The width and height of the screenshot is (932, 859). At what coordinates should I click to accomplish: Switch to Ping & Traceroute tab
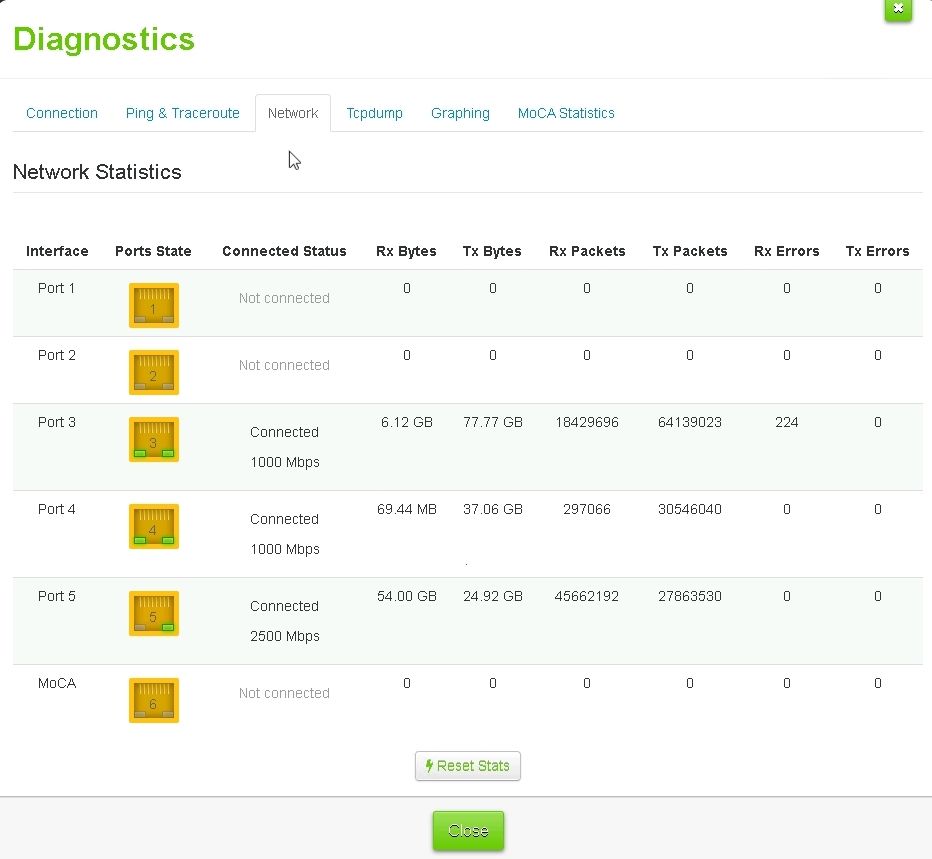coord(182,113)
